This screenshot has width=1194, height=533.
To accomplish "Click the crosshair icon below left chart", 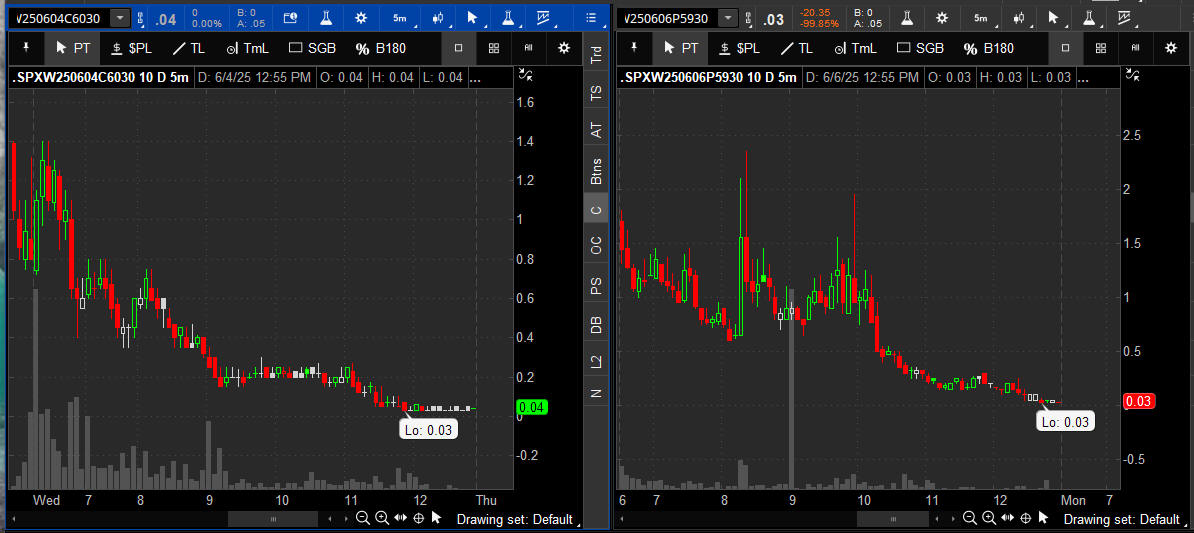I will coord(418,518).
